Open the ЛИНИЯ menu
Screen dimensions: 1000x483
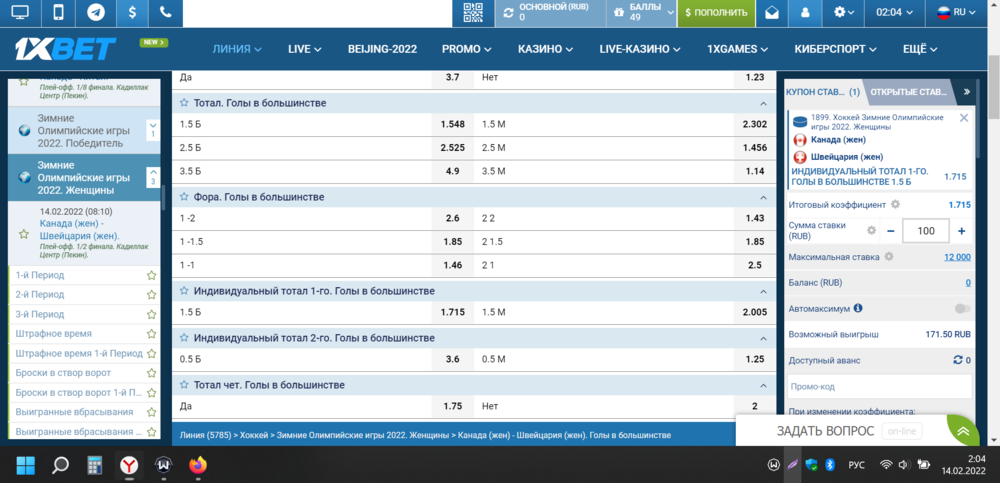(237, 49)
